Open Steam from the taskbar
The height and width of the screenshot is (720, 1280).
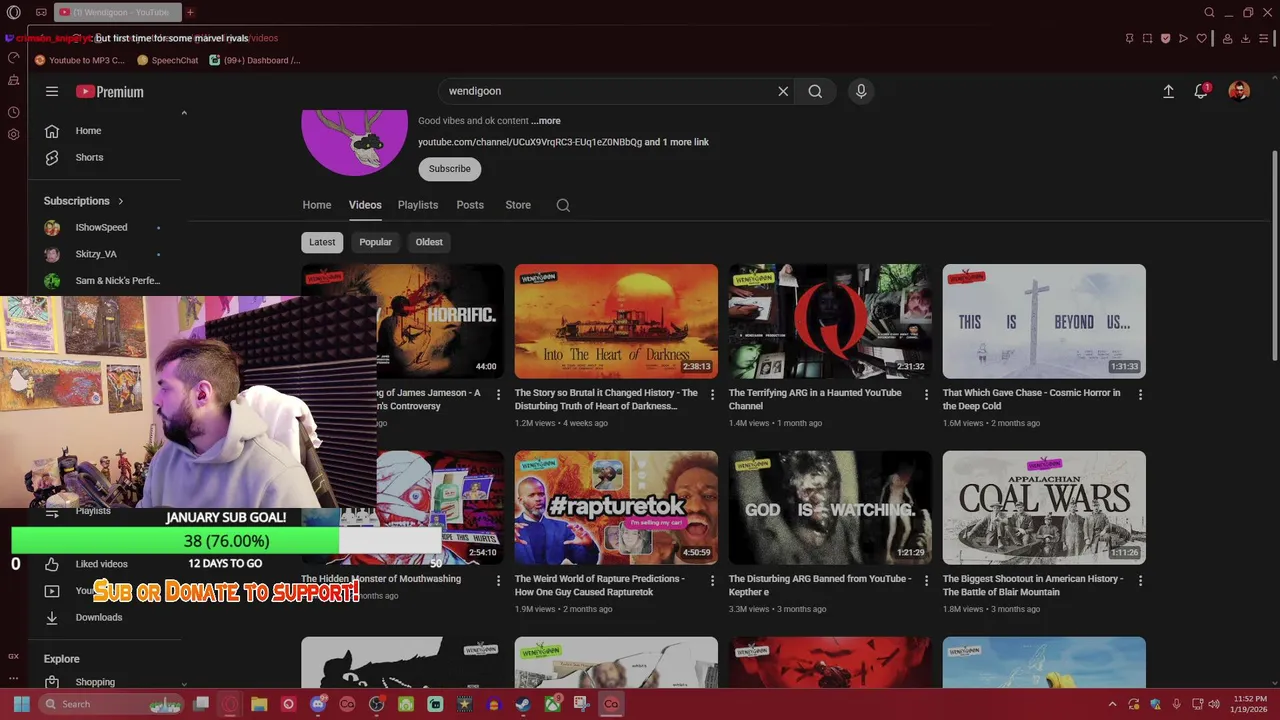coord(523,704)
